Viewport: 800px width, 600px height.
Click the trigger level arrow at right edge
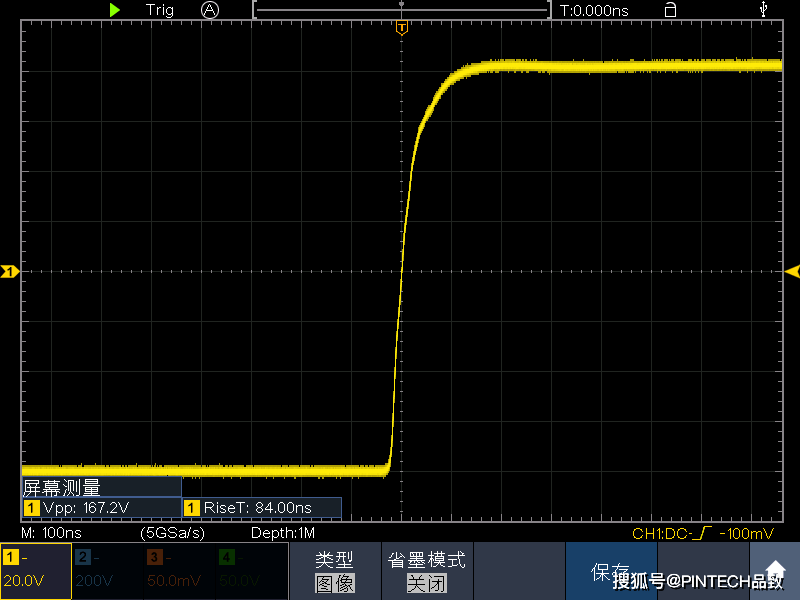click(792, 271)
